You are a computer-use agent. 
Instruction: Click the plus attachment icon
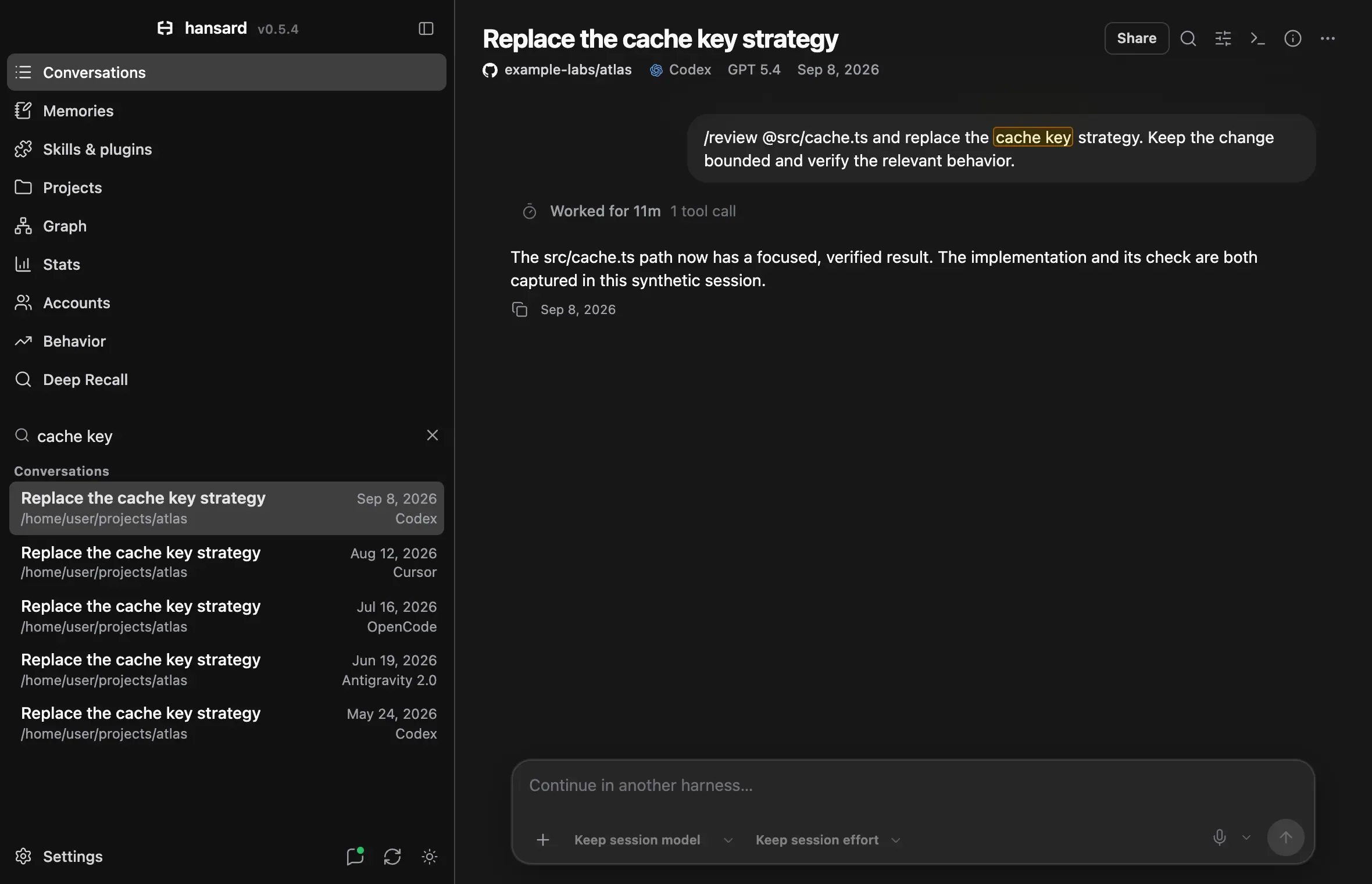[x=542, y=840]
